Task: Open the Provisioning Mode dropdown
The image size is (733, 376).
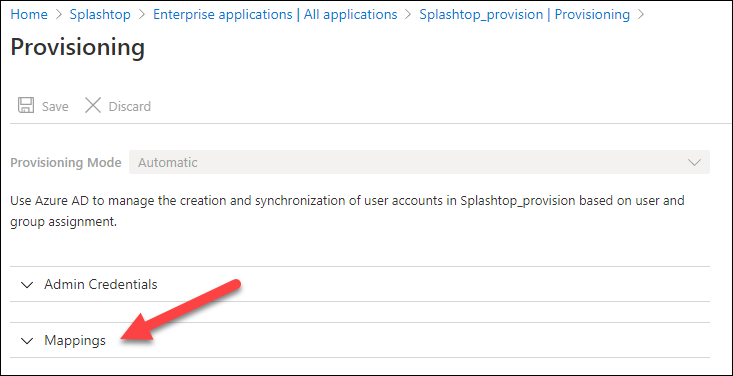Action: tap(419, 163)
